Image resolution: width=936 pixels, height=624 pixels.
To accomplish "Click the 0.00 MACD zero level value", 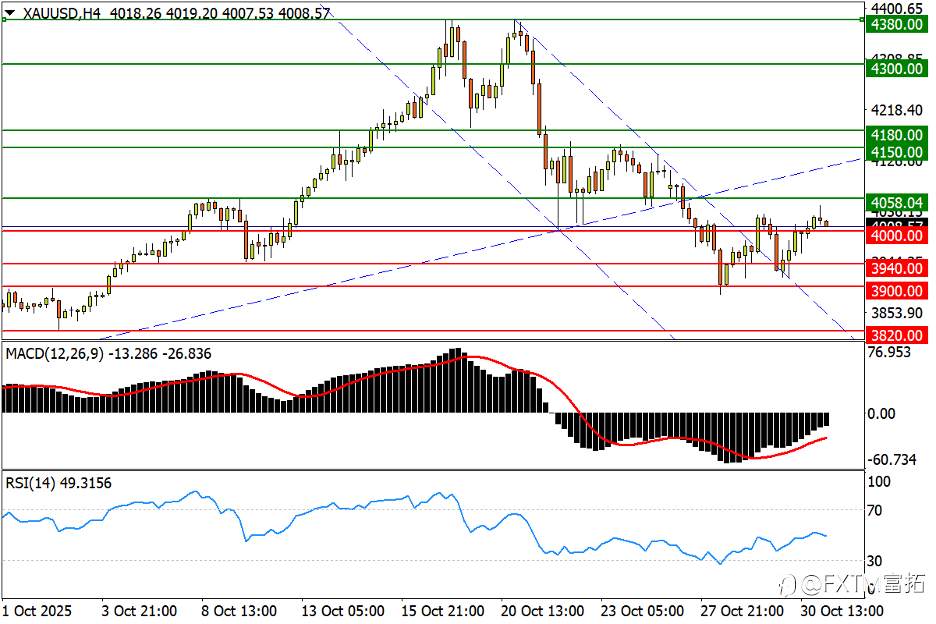I will [881, 413].
